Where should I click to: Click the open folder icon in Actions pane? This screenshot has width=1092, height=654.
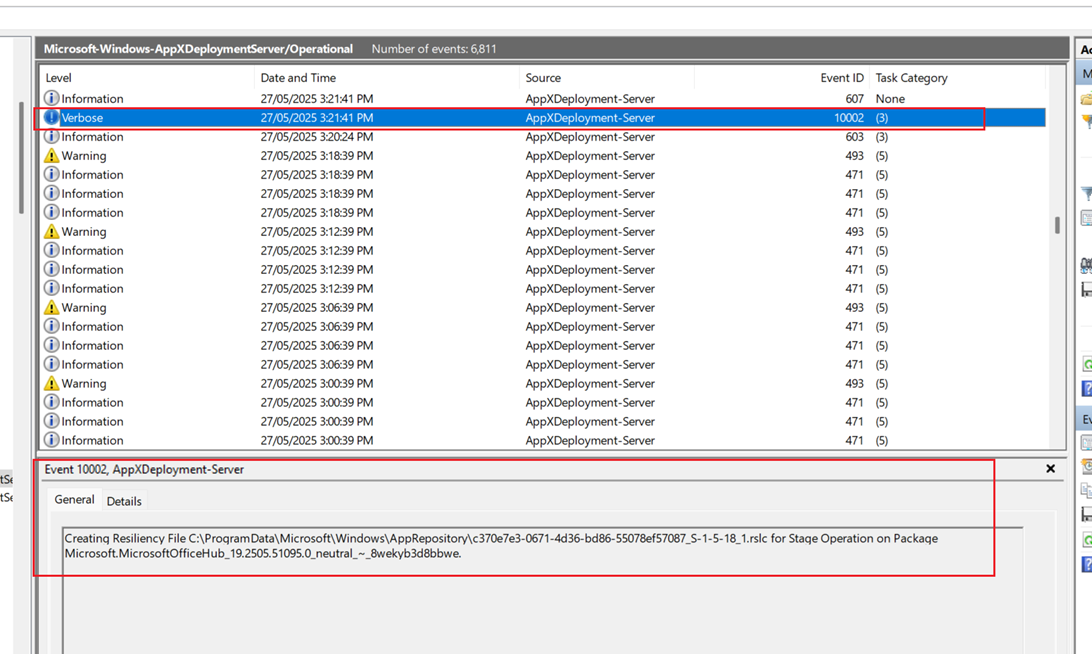tap(1086, 99)
